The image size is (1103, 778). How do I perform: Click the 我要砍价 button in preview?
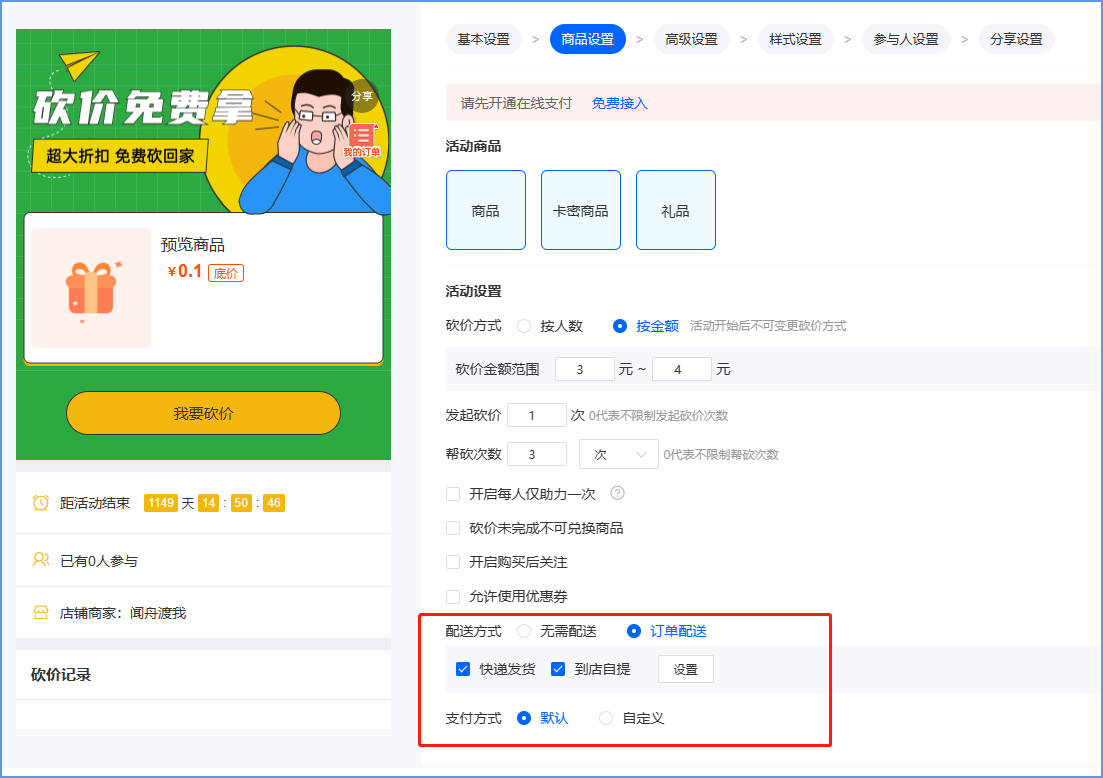tap(203, 413)
